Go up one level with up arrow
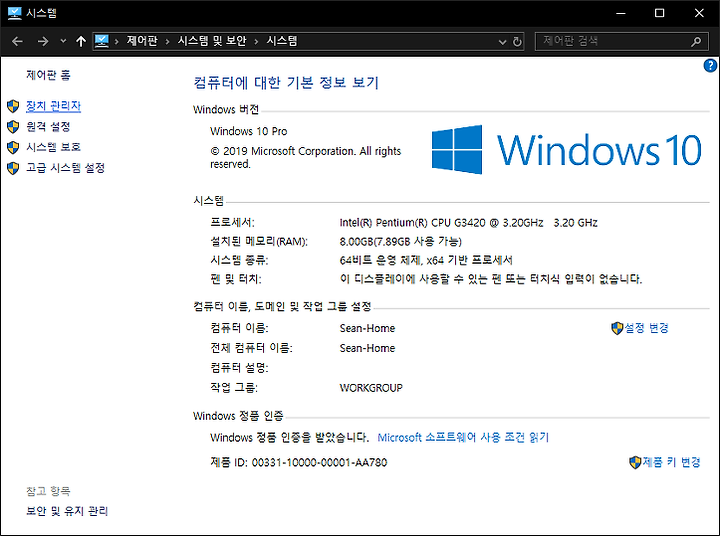720x536 pixels. 81,41
